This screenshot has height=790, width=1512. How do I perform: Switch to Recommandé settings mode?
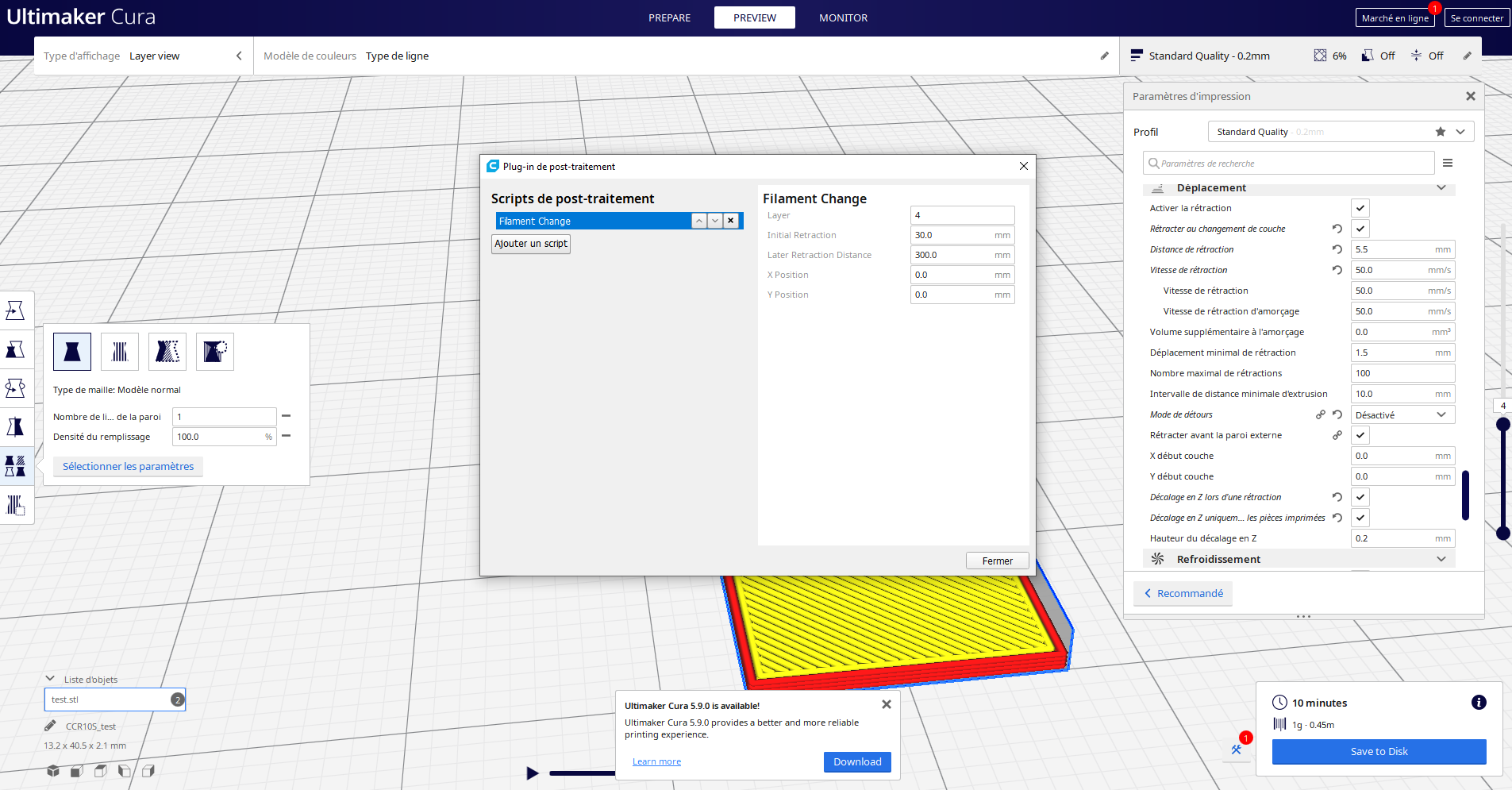pos(1183,593)
